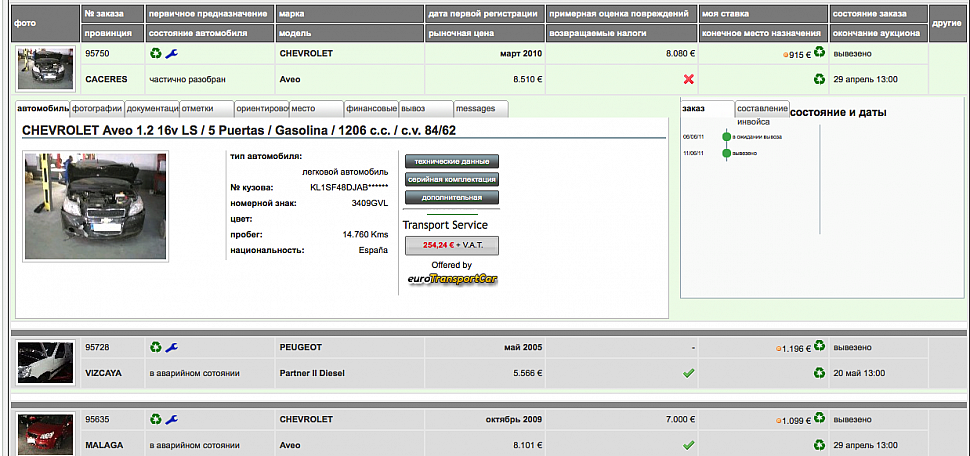
Task: Click the 'моя ставка' column header
Action: pos(763,14)
